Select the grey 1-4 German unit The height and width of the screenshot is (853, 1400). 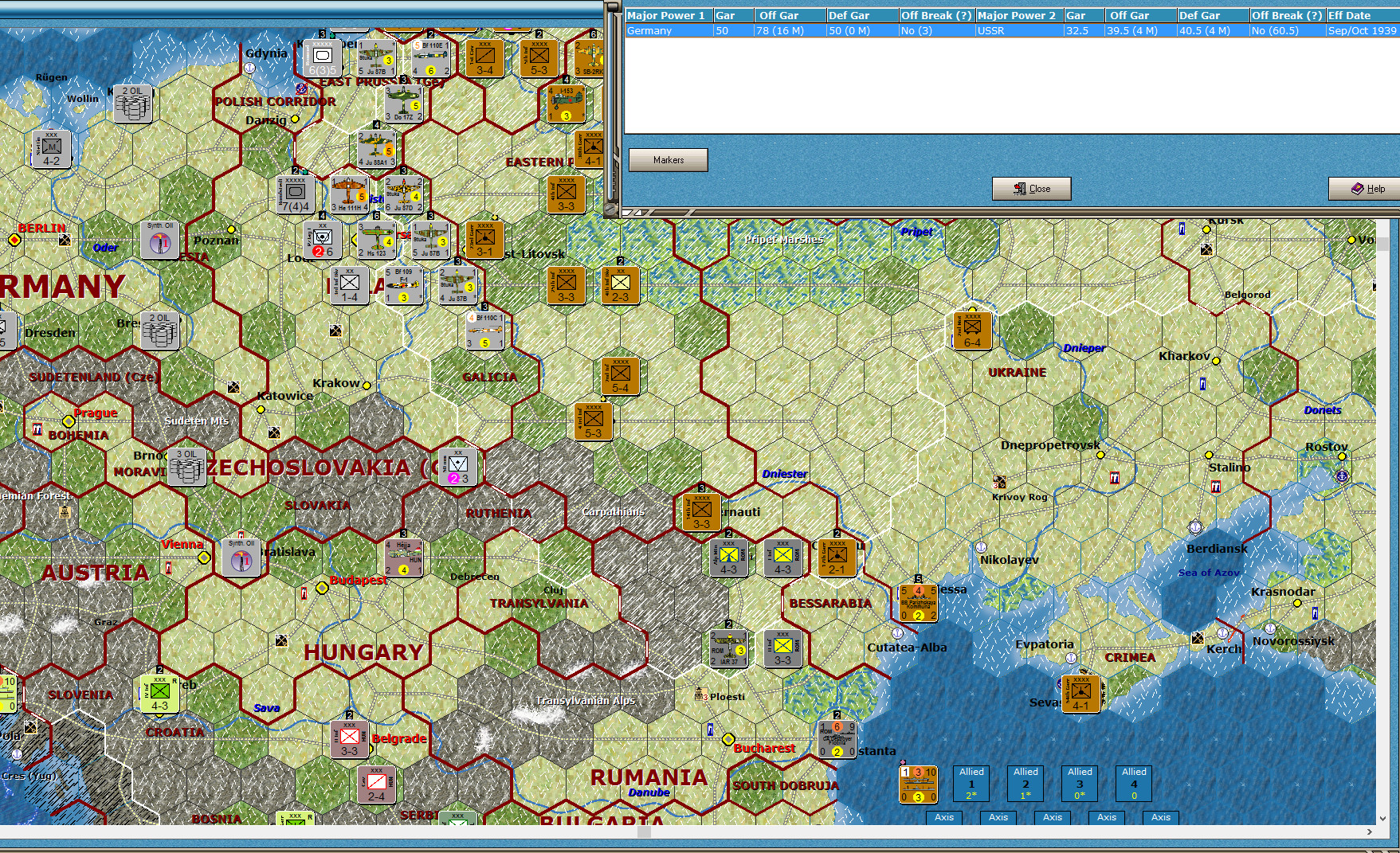[349, 285]
